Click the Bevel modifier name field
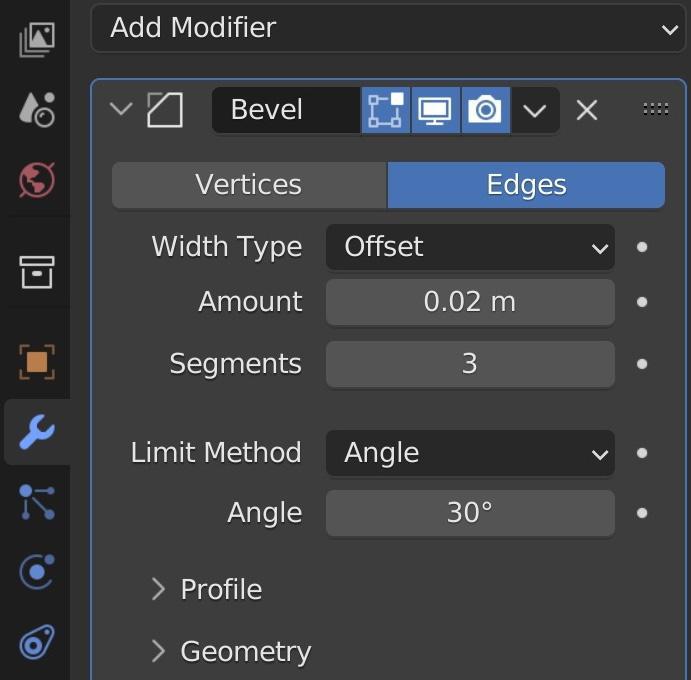This screenshot has width=691, height=680. 285,110
